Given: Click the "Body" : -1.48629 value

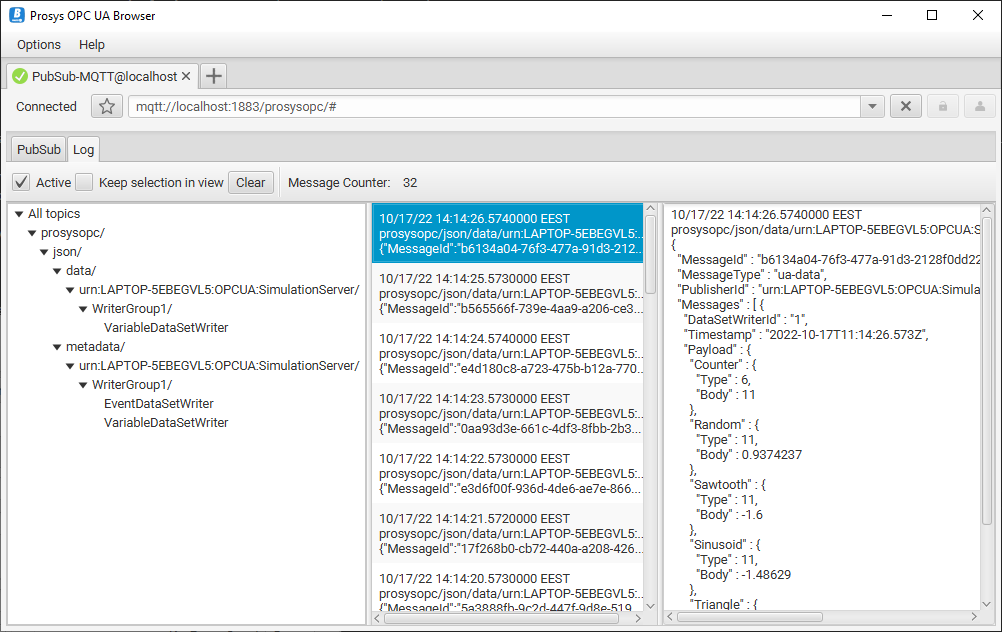Looking at the screenshot, I should [744, 574].
